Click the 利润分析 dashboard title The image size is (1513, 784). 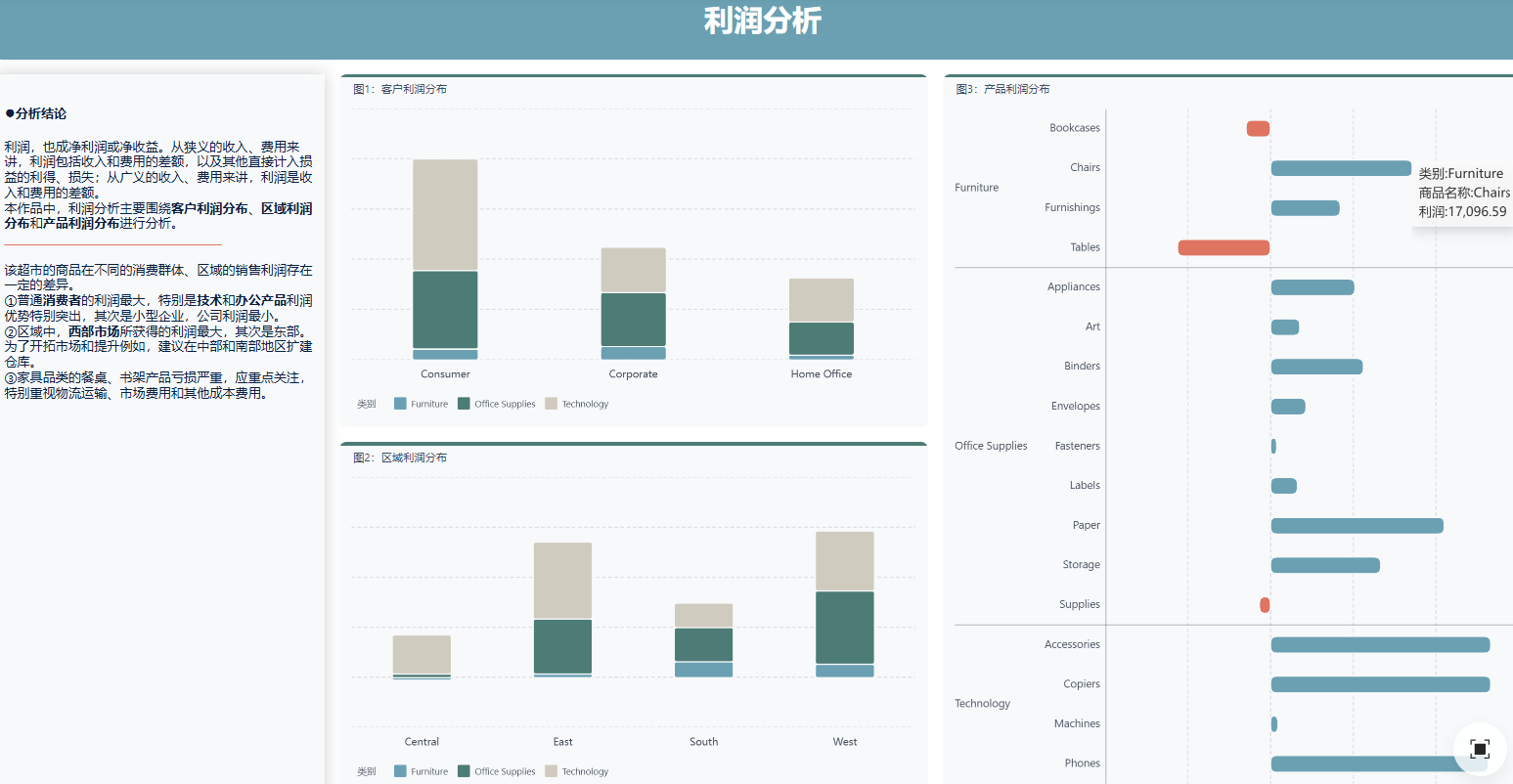763,21
